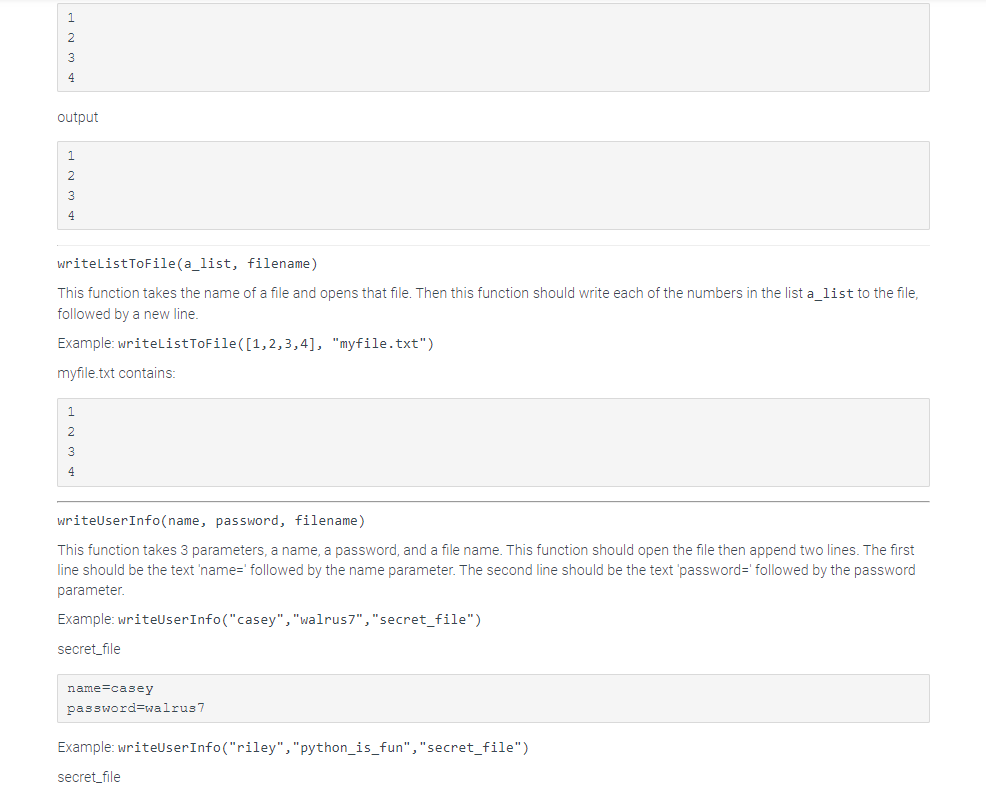Click inside the code block under "myfile.txt contains:"

(493, 442)
